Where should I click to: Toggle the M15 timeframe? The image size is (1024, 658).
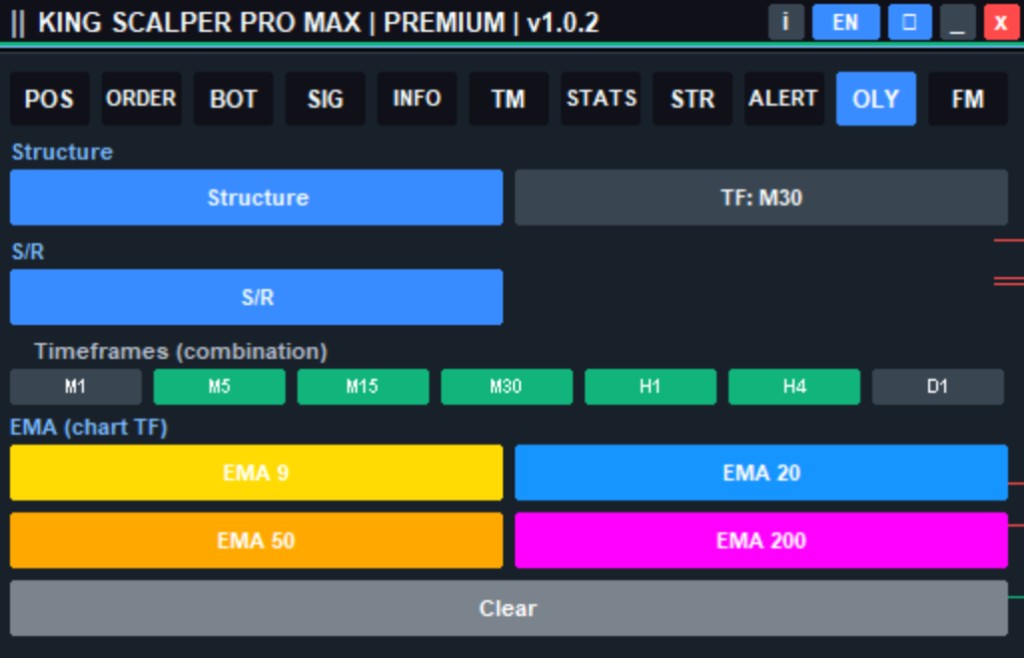[363, 386]
